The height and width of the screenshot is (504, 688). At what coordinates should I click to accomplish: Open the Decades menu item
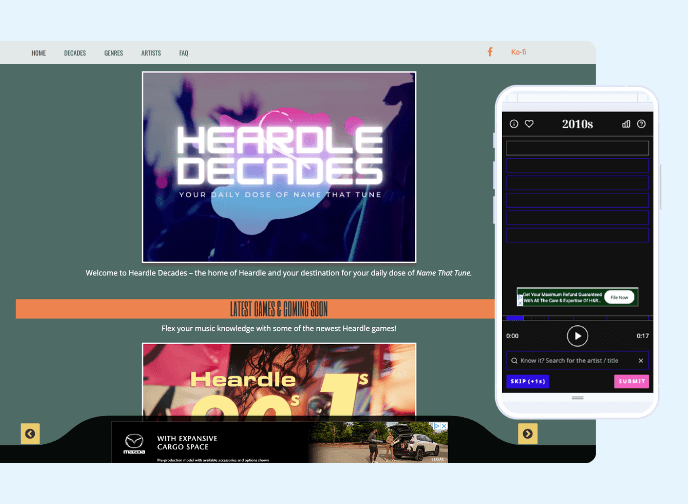(x=75, y=53)
